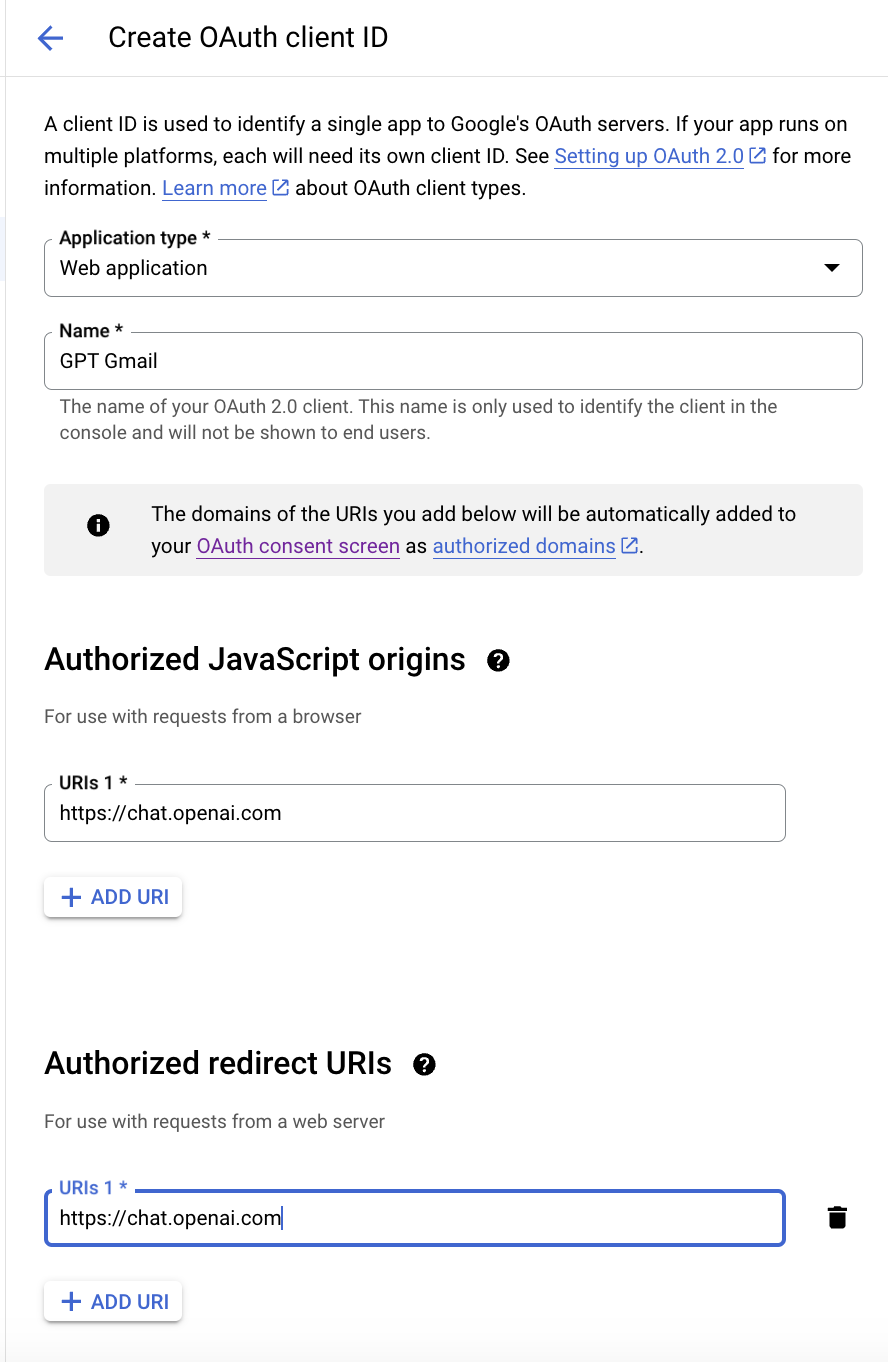Click the redirect URIs 1 text field

pos(414,1218)
